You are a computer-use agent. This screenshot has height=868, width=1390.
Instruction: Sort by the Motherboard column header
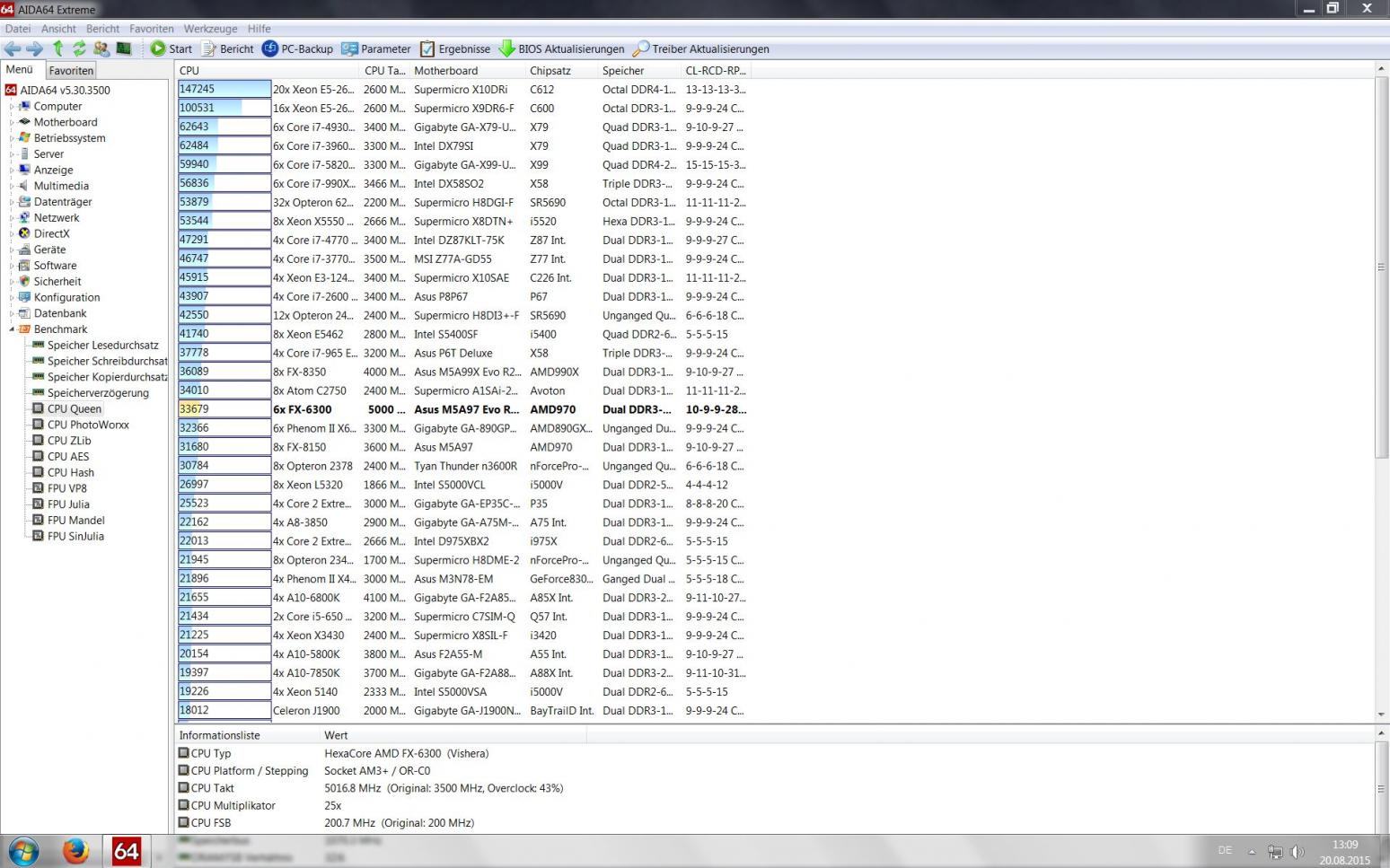467,70
